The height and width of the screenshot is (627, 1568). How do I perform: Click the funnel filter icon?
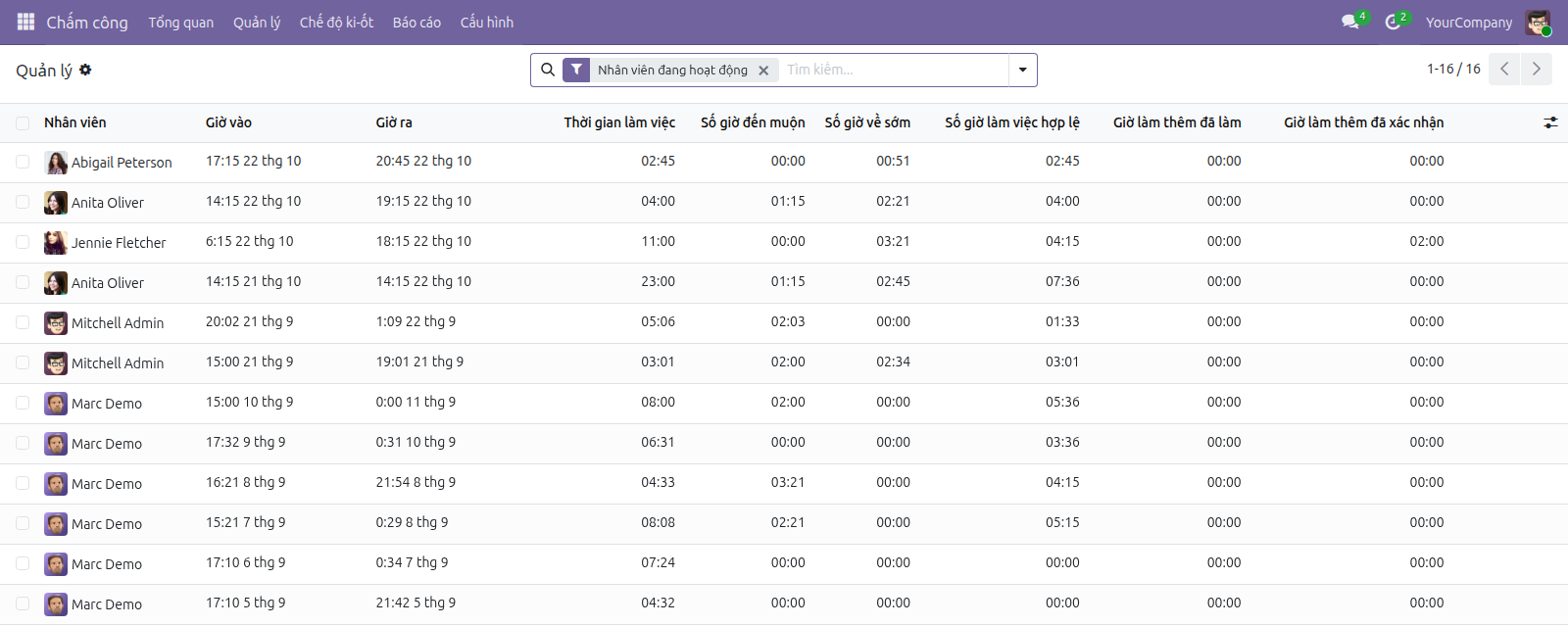[576, 70]
